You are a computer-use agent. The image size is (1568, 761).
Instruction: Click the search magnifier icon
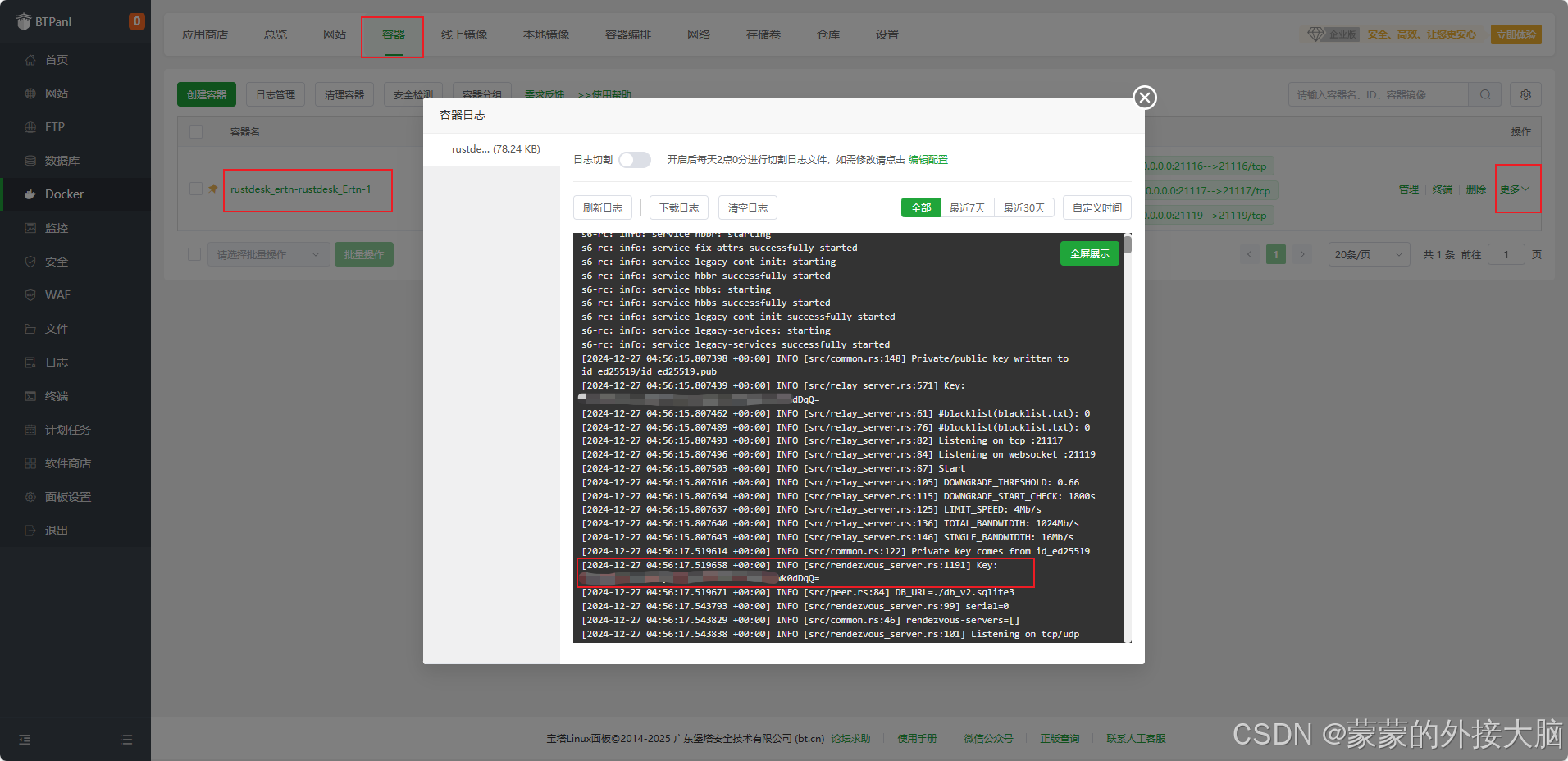point(1485,94)
